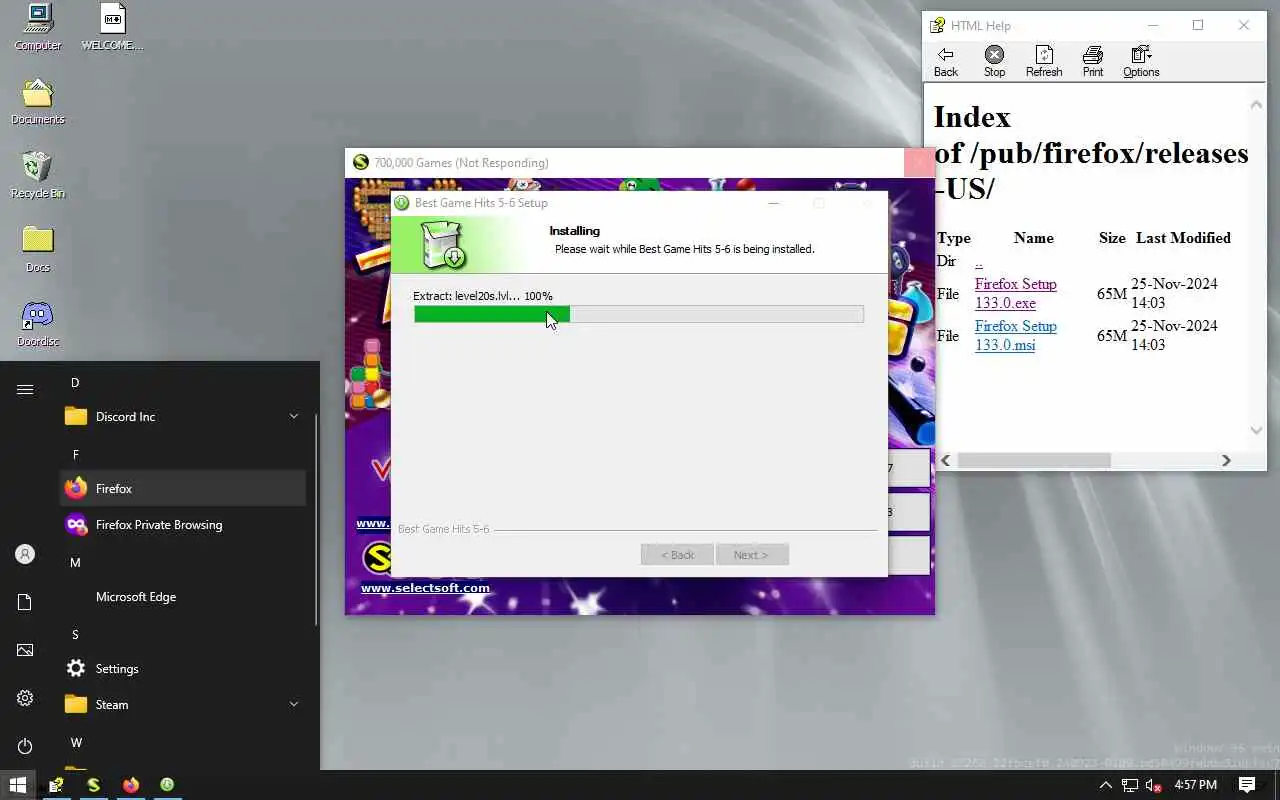Switch to Selectsoft games taskbar icon
1280x800 pixels.
tap(93, 785)
